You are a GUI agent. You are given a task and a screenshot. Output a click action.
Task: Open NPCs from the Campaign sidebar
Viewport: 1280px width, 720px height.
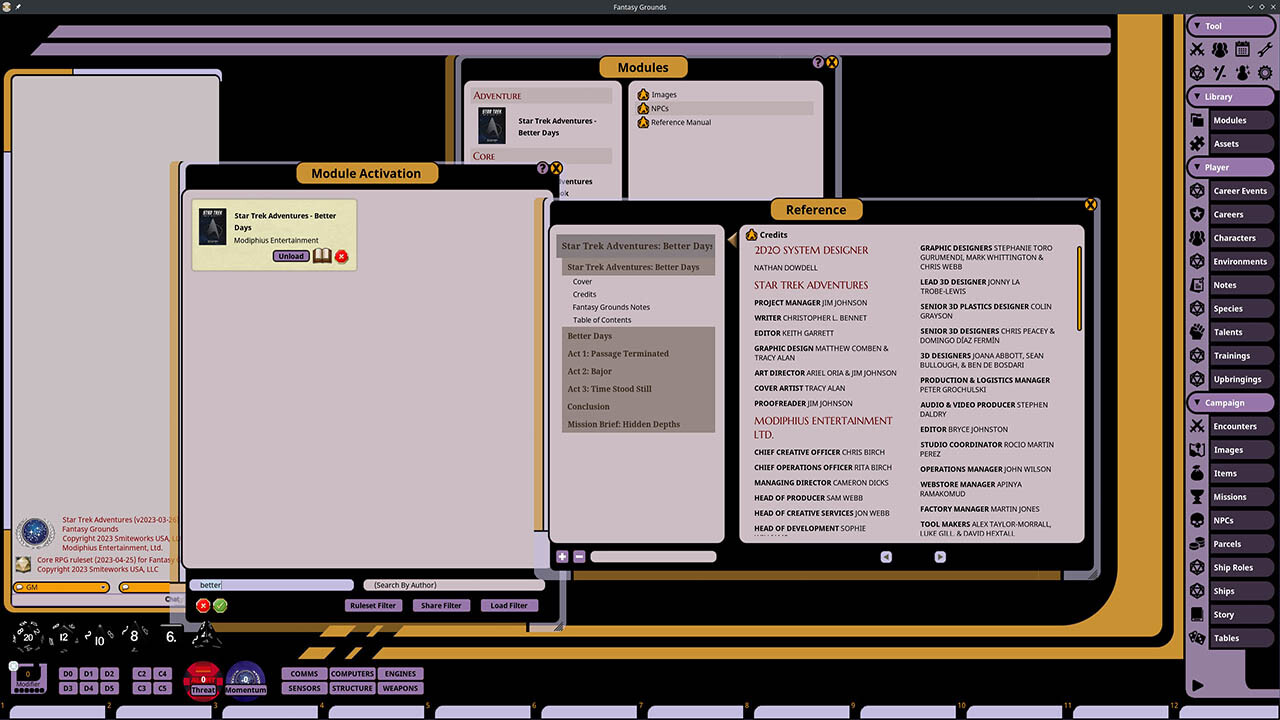click(x=1237, y=520)
